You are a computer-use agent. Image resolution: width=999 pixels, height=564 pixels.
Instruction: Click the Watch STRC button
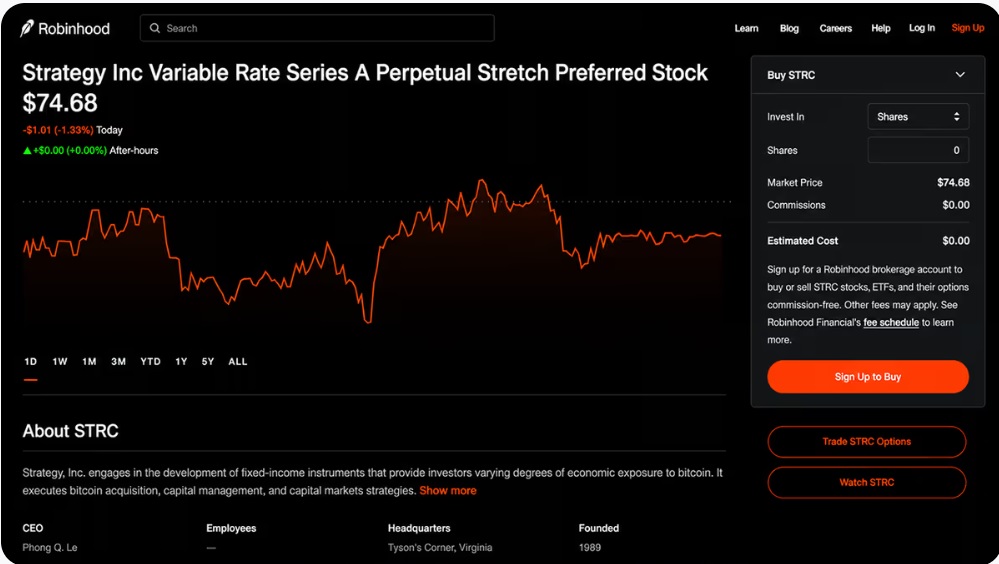pyautogui.click(x=866, y=482)
